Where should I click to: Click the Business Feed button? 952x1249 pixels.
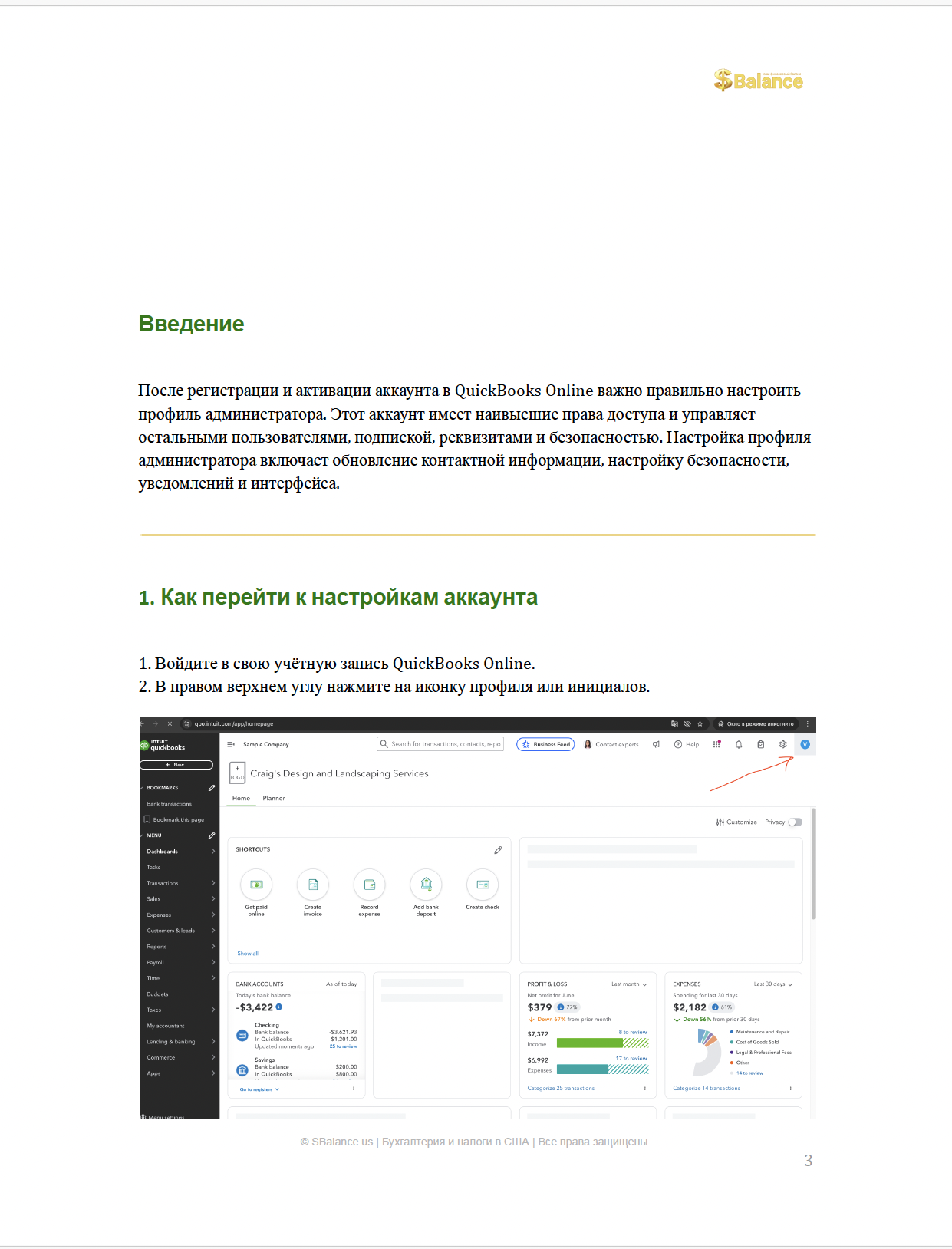coord(545,744)
